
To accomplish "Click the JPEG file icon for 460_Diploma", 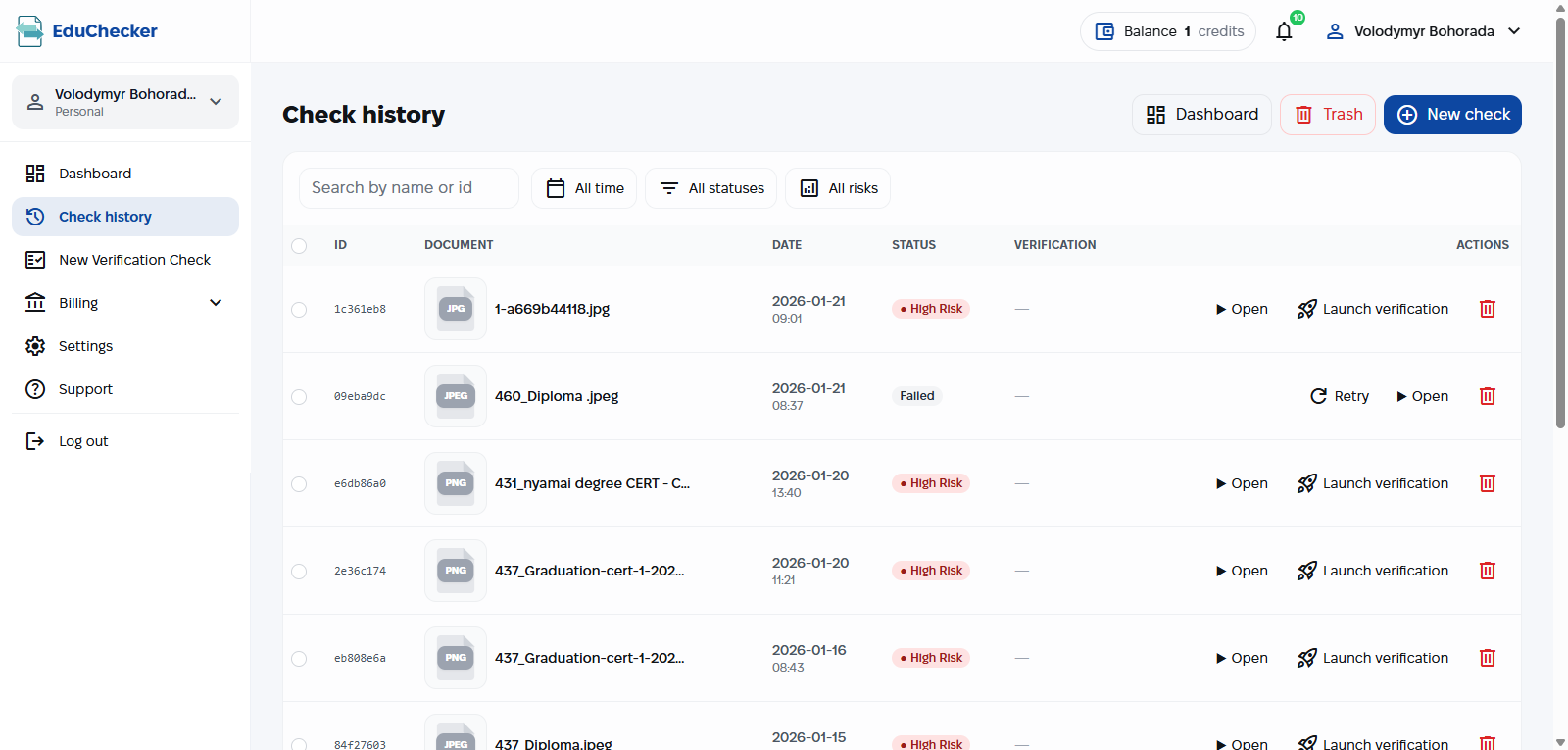I will [456, 396].
